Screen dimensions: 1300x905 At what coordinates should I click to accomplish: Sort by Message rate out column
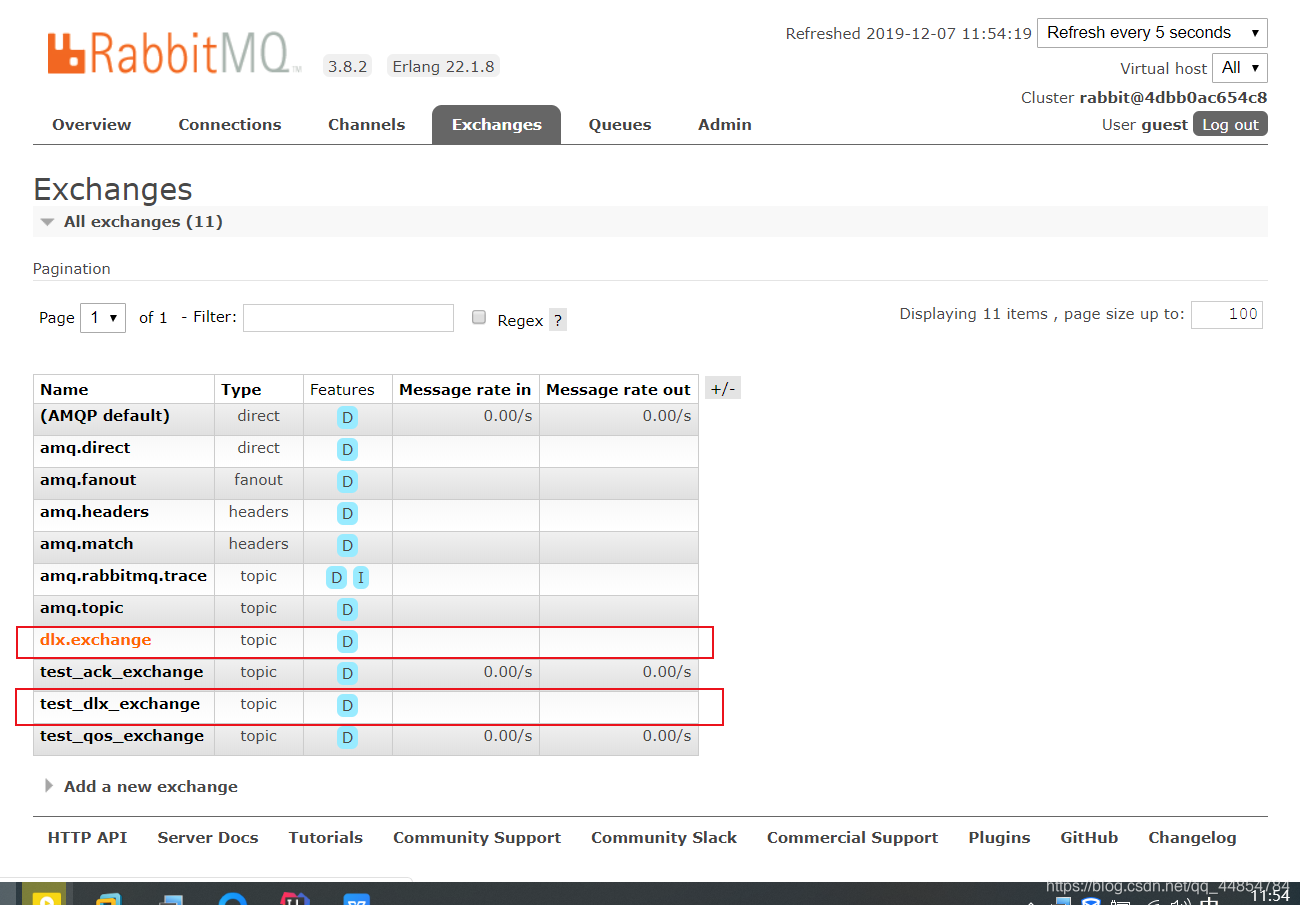point(618,390)
